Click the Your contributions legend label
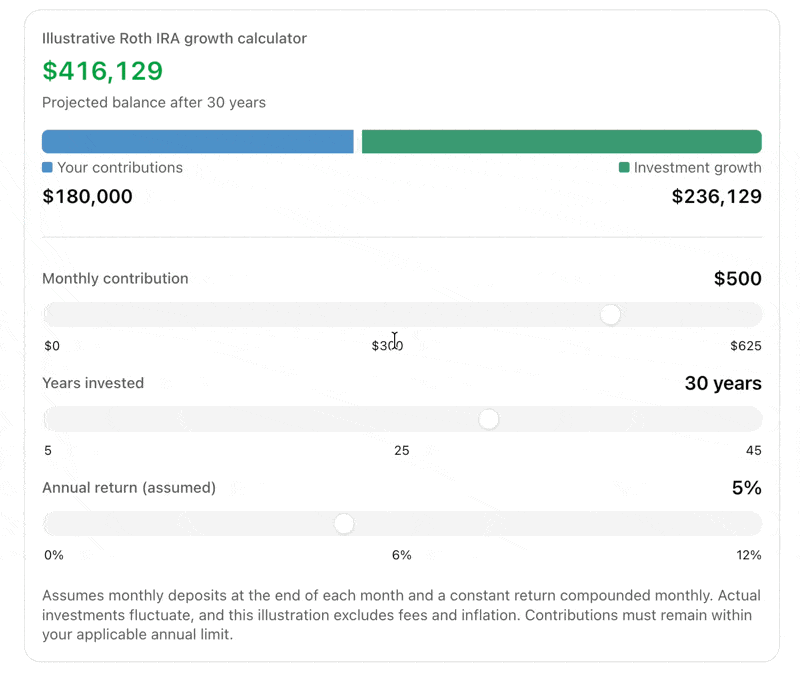The width and height of the screenshot is (800, 677). (x=120, y=167)
